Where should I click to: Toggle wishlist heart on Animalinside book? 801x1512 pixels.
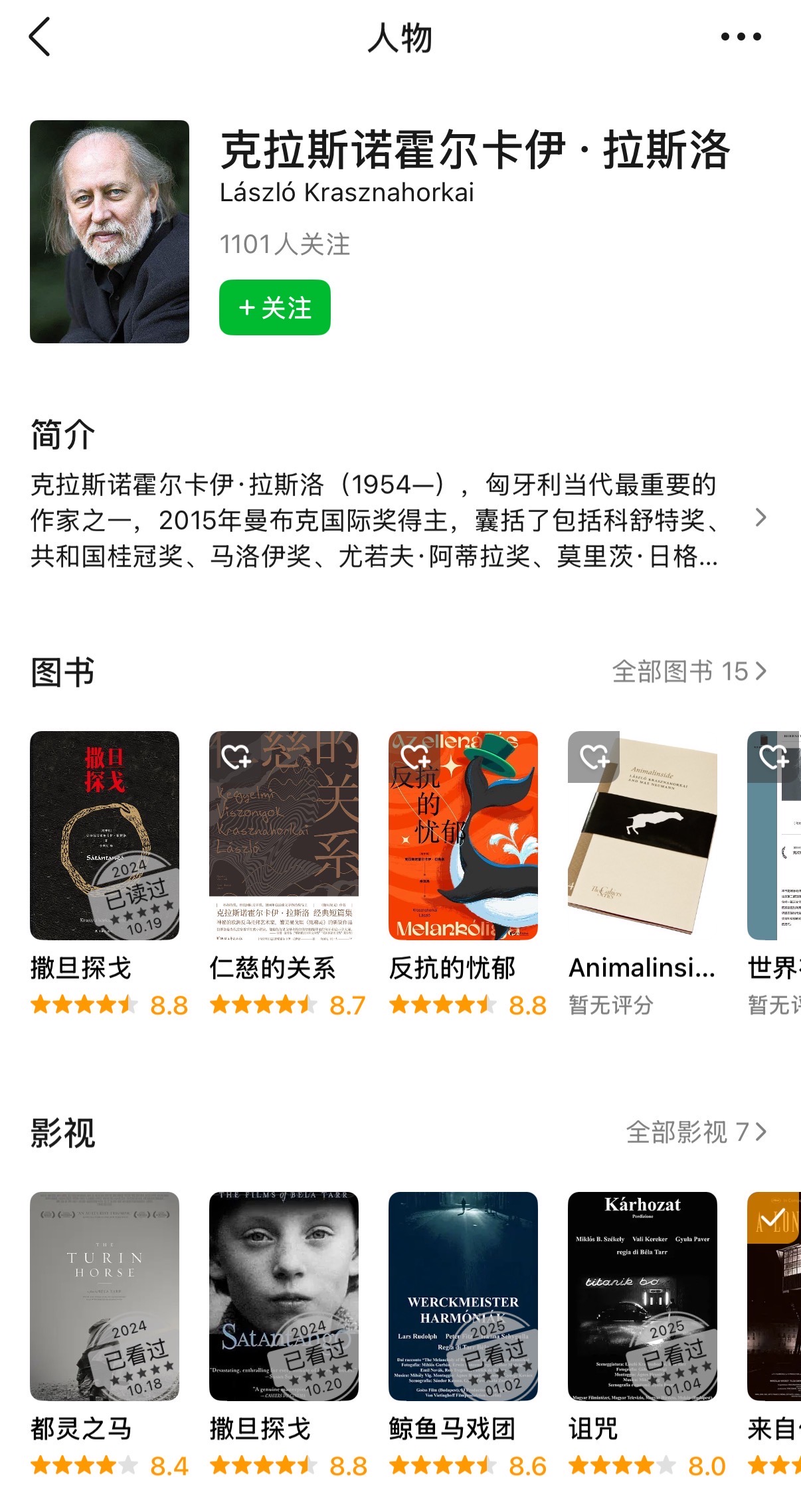click(594, 756)
